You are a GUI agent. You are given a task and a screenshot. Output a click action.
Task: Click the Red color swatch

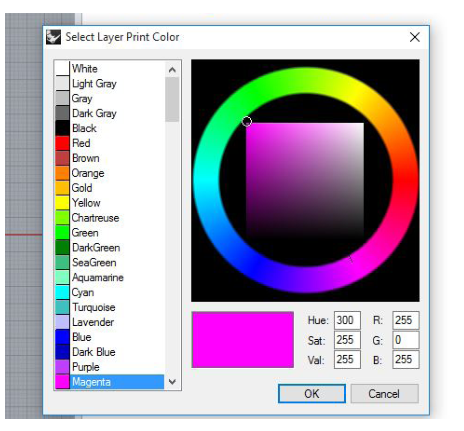(x=62, y=143)
